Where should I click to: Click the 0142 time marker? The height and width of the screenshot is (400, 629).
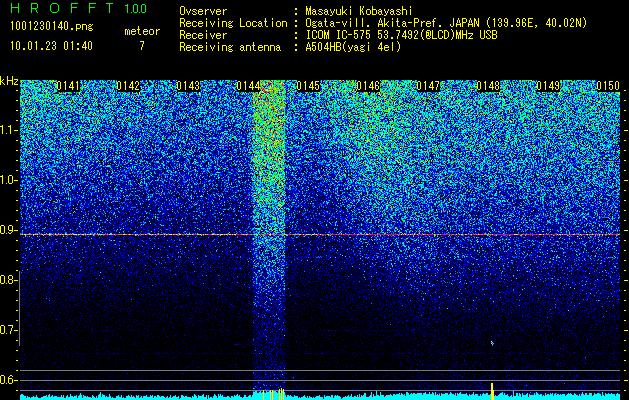coord(128,86)
